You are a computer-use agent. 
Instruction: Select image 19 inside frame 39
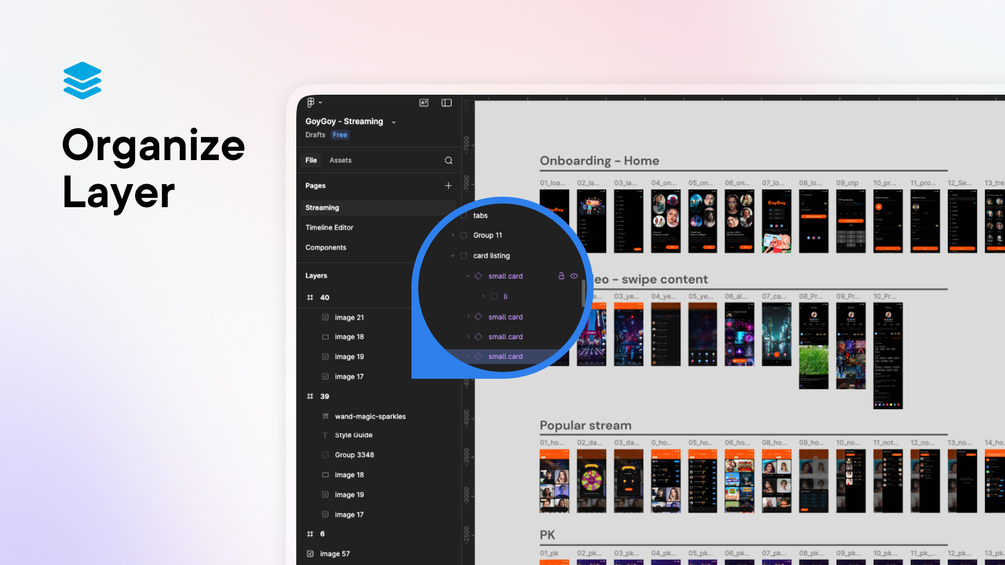coord(349,495)
